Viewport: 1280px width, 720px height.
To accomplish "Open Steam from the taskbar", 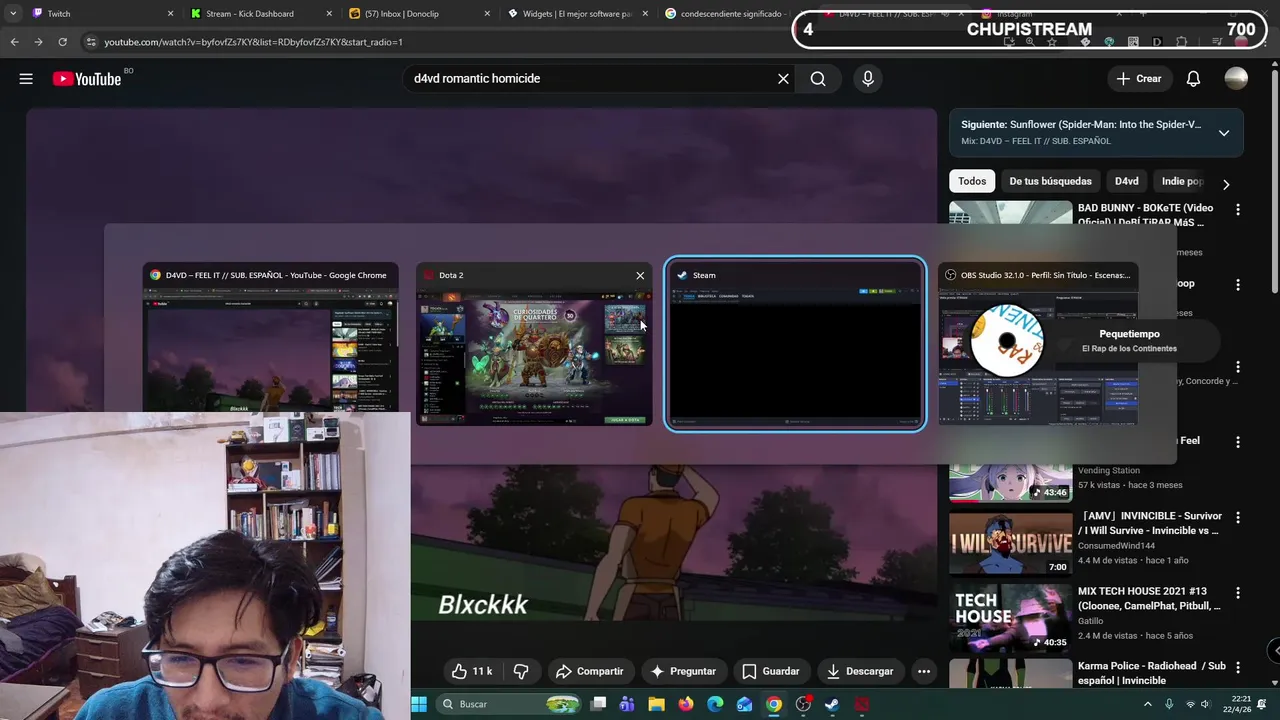I will pyautogui.click(x=832, y=704).
